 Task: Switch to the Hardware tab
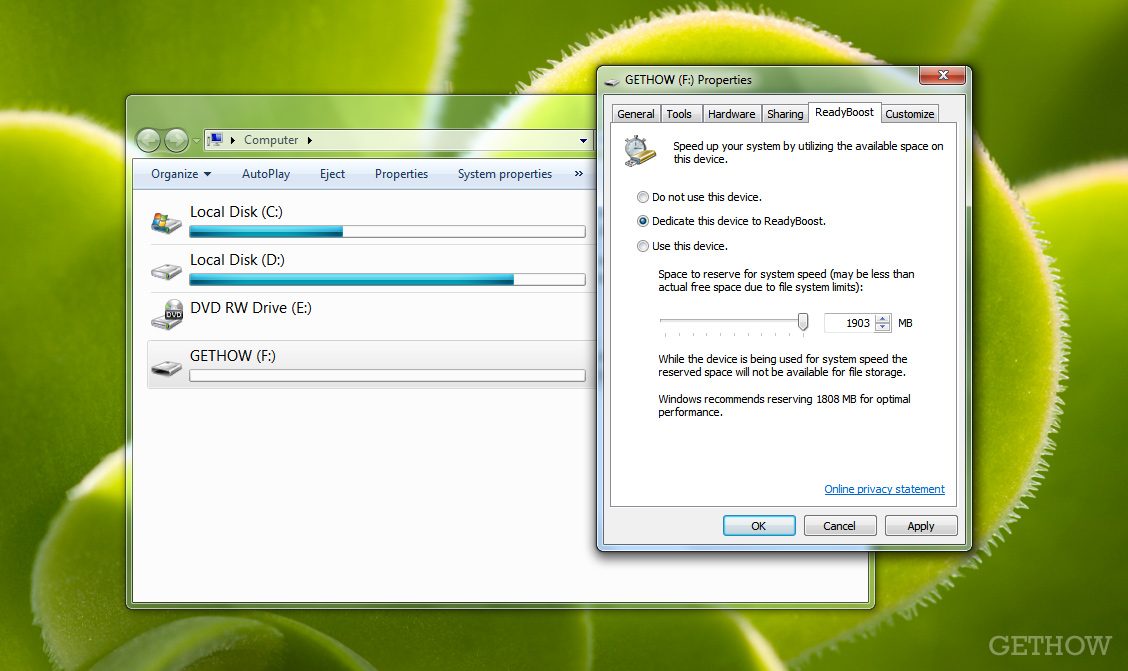[x=731, y=114]
